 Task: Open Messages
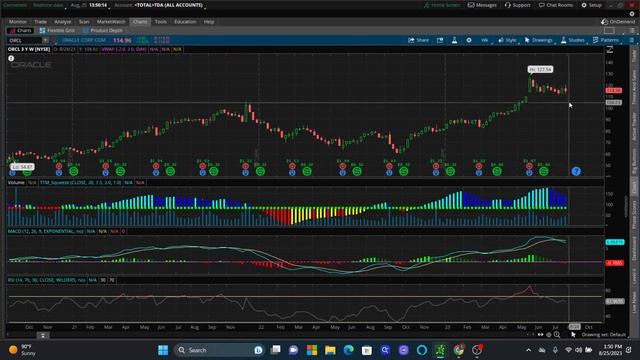click(x=482, y=5)
